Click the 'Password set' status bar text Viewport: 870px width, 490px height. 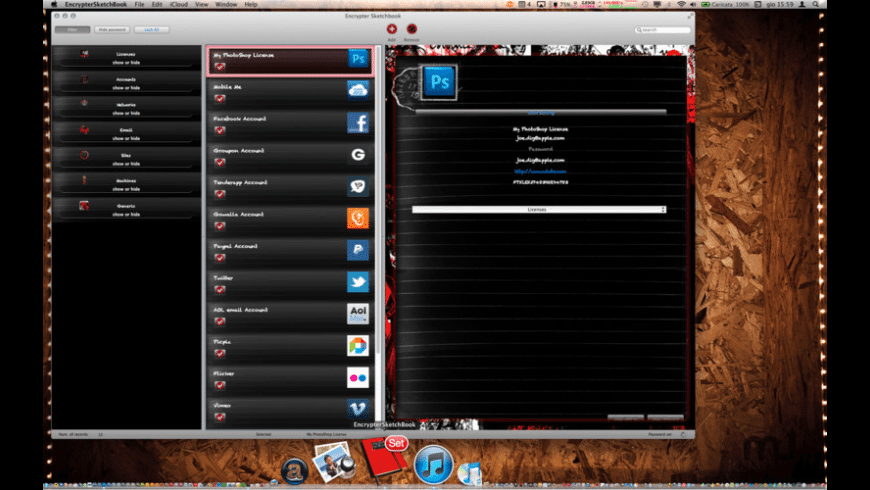pyautogui.click(x=660, y=435)
